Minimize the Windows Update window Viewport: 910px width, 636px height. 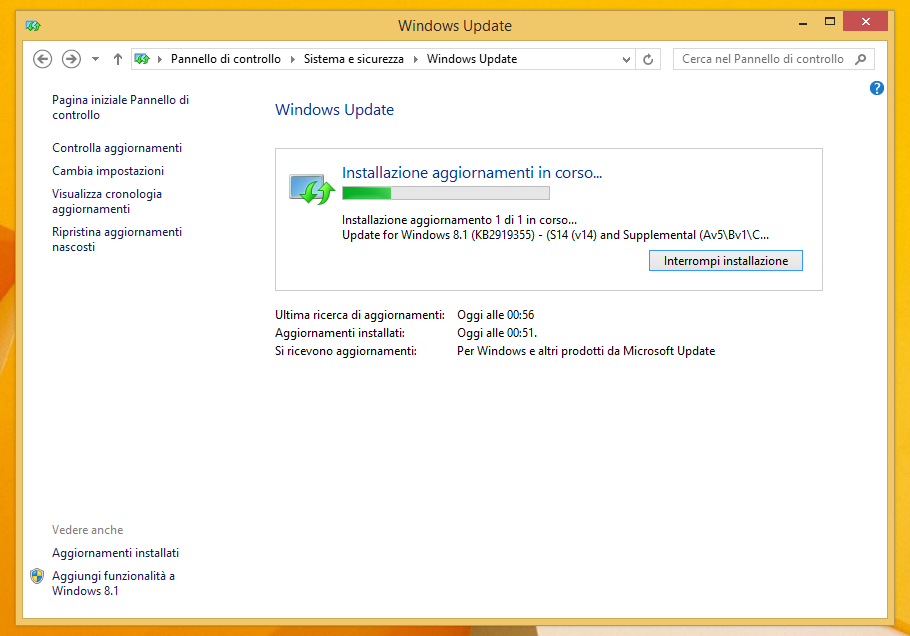pos(803,23)
